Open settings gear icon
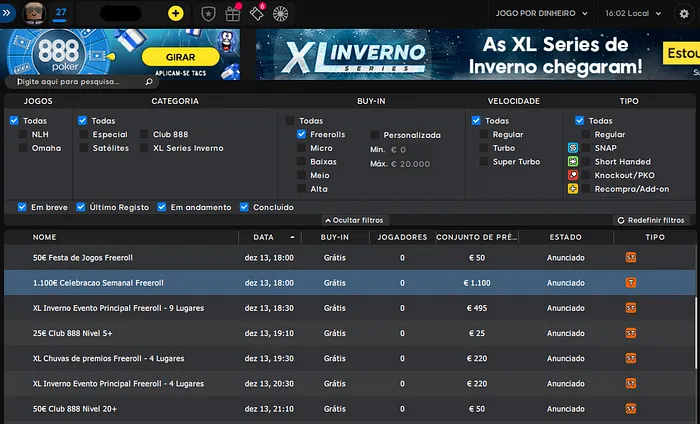The height and width of the screenshot is (424, 700). [684, 13]
